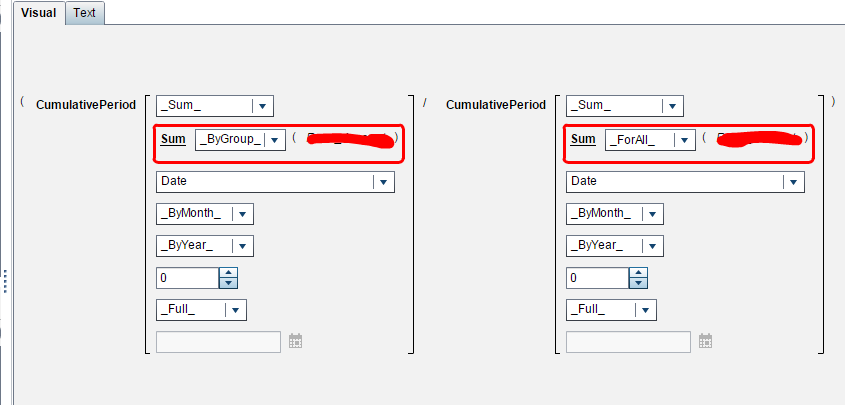Click the left underlined Sum operator

(x=173, y=139)
